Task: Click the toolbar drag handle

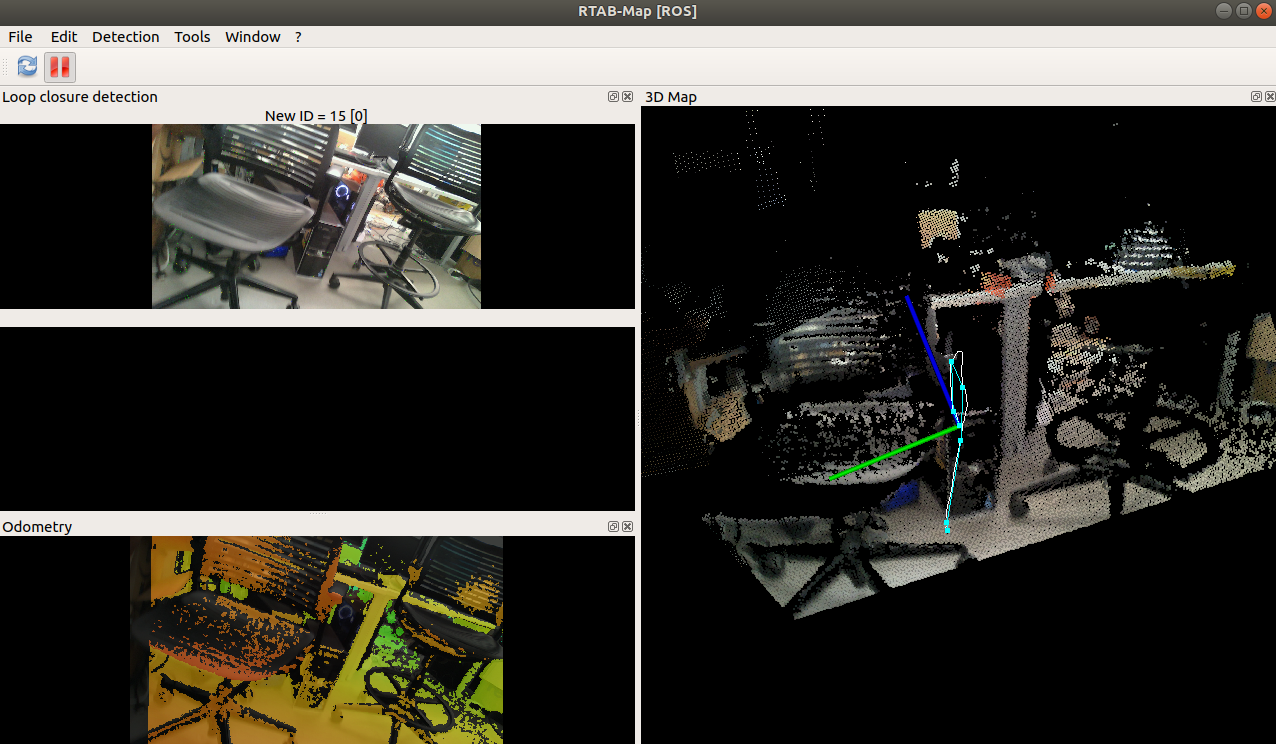Action: pyautogui.click(x=5, y=67)
